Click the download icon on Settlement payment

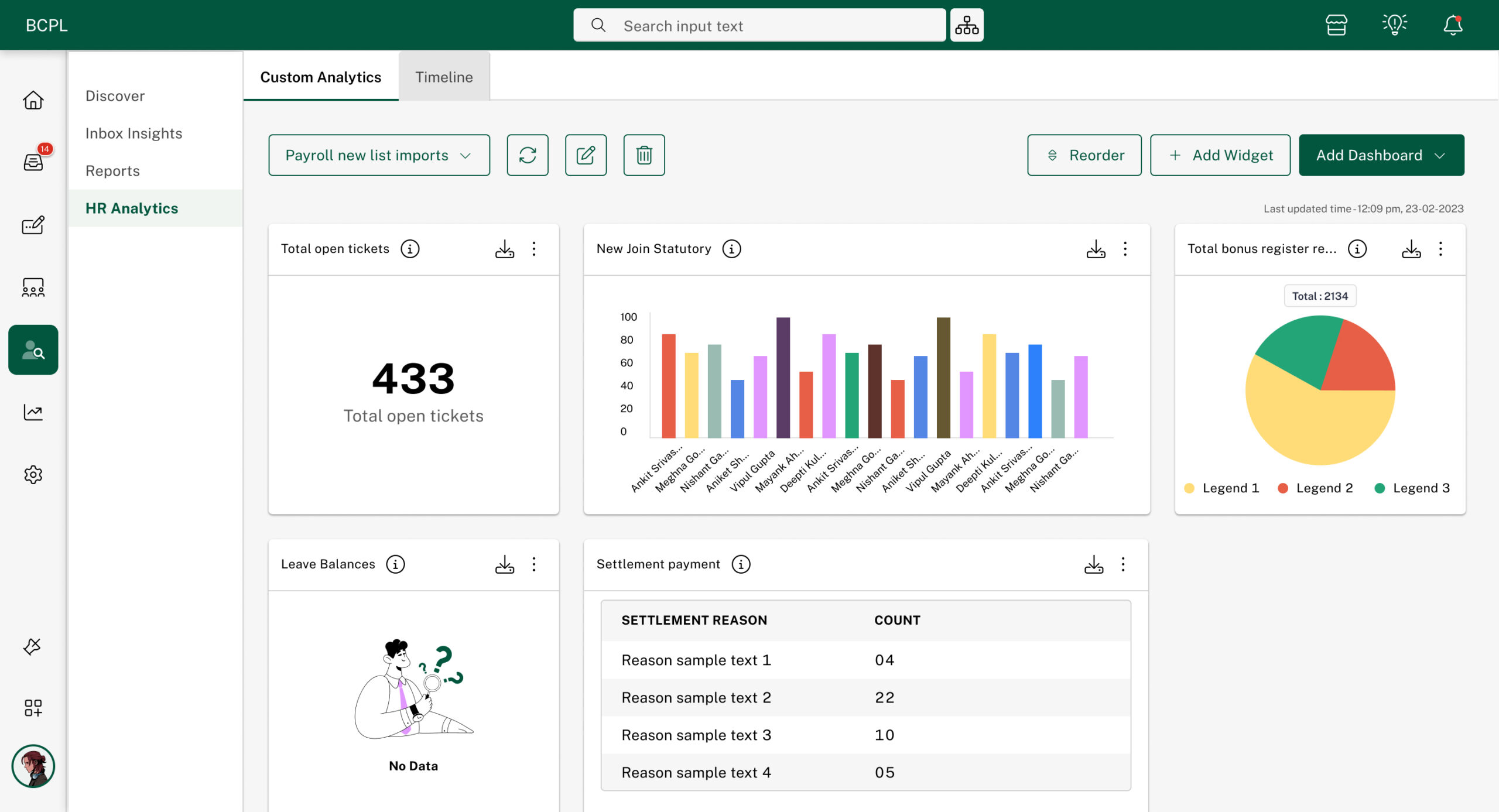tap(1093, 564)
